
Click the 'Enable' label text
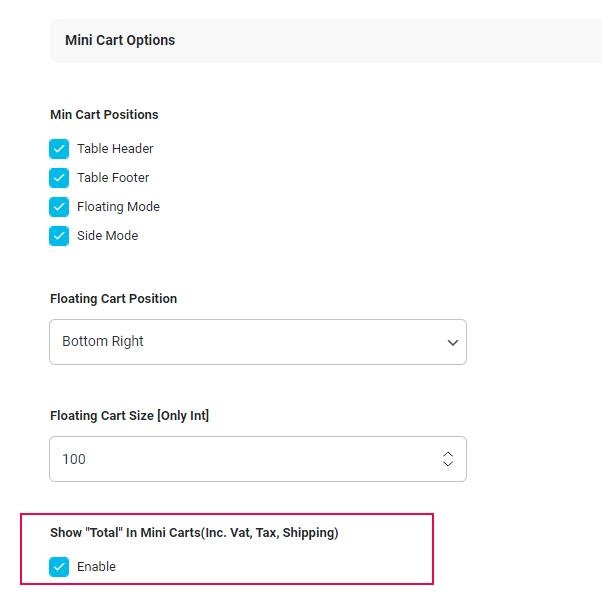coord(96,567)
